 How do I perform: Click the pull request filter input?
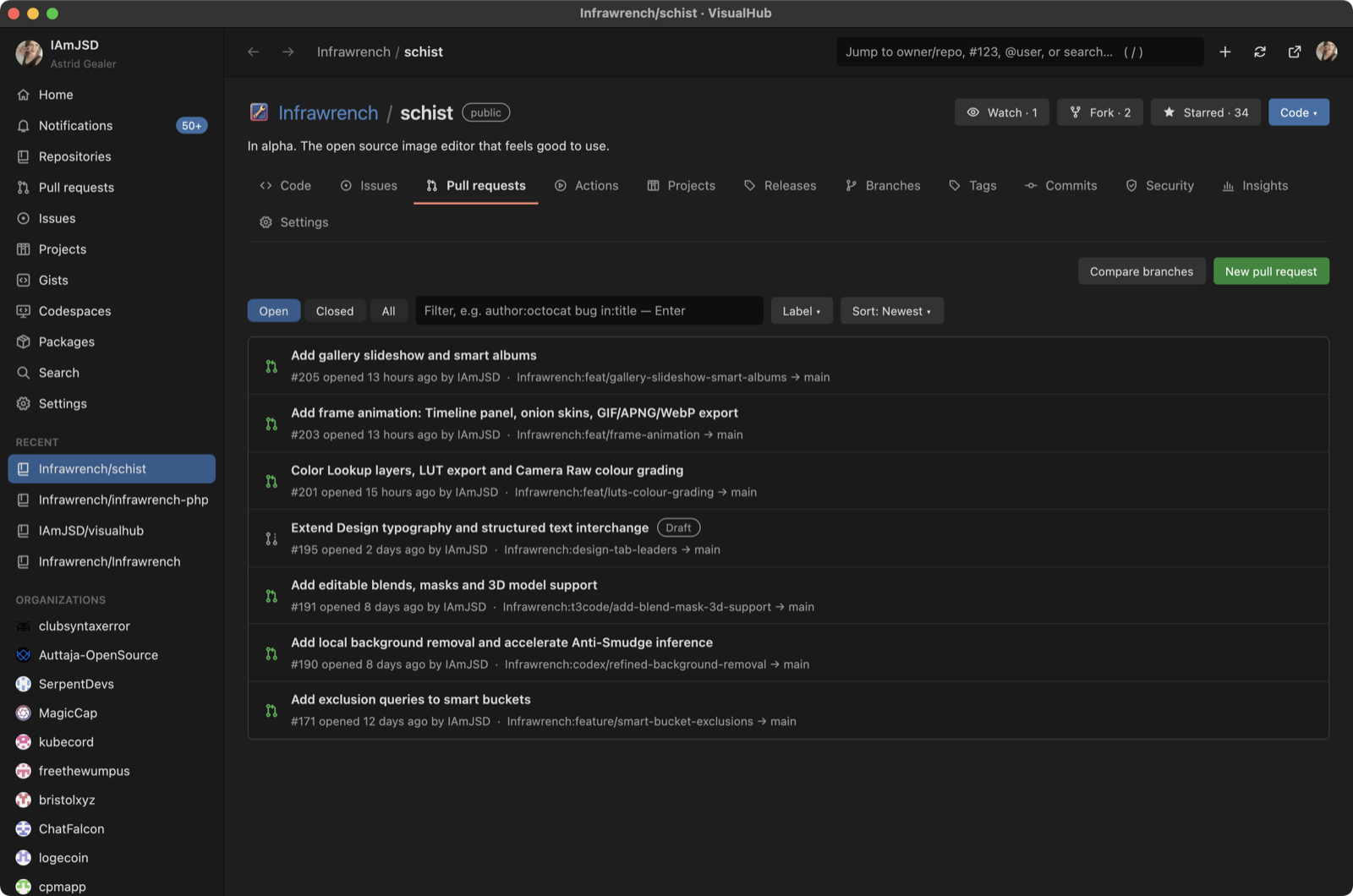tap(589, 311)
